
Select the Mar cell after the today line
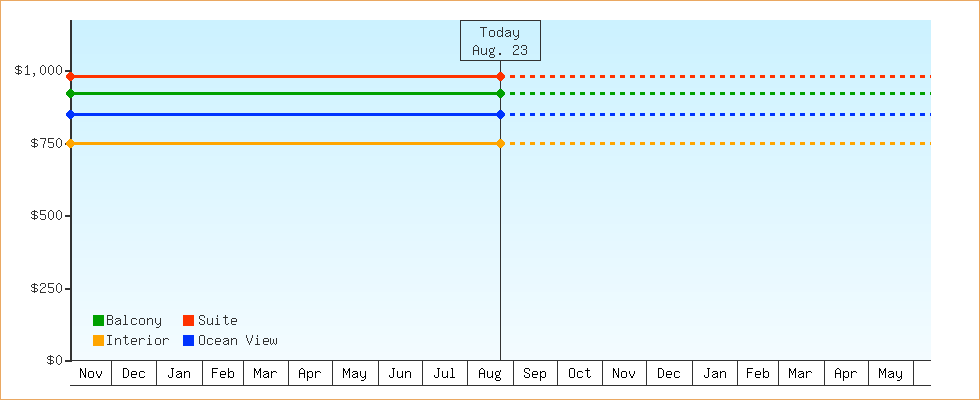[x=801, y=373]
